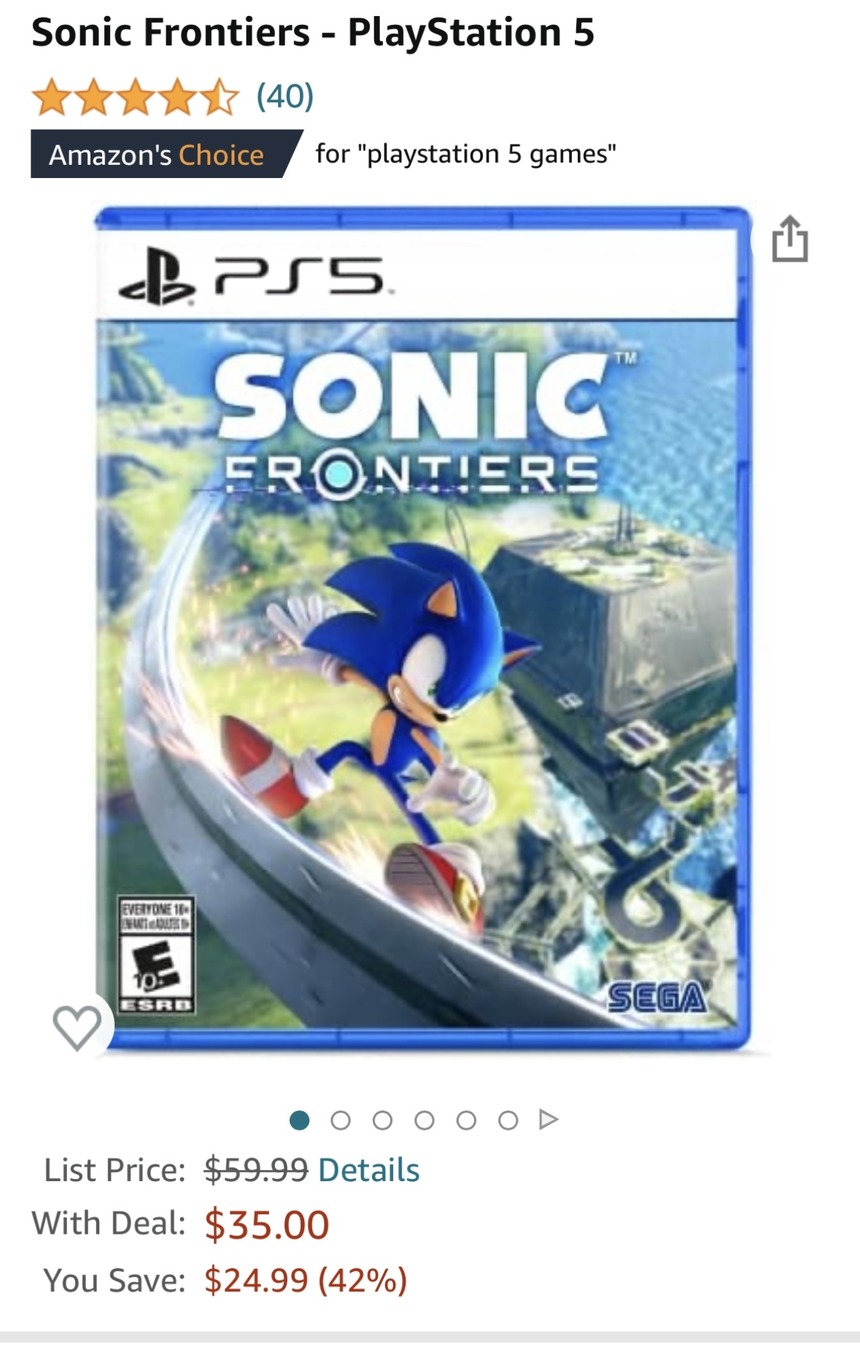Switch to second image carousel dot
The width and height of the screenshot is (860, 1349).
(340, 1120)
